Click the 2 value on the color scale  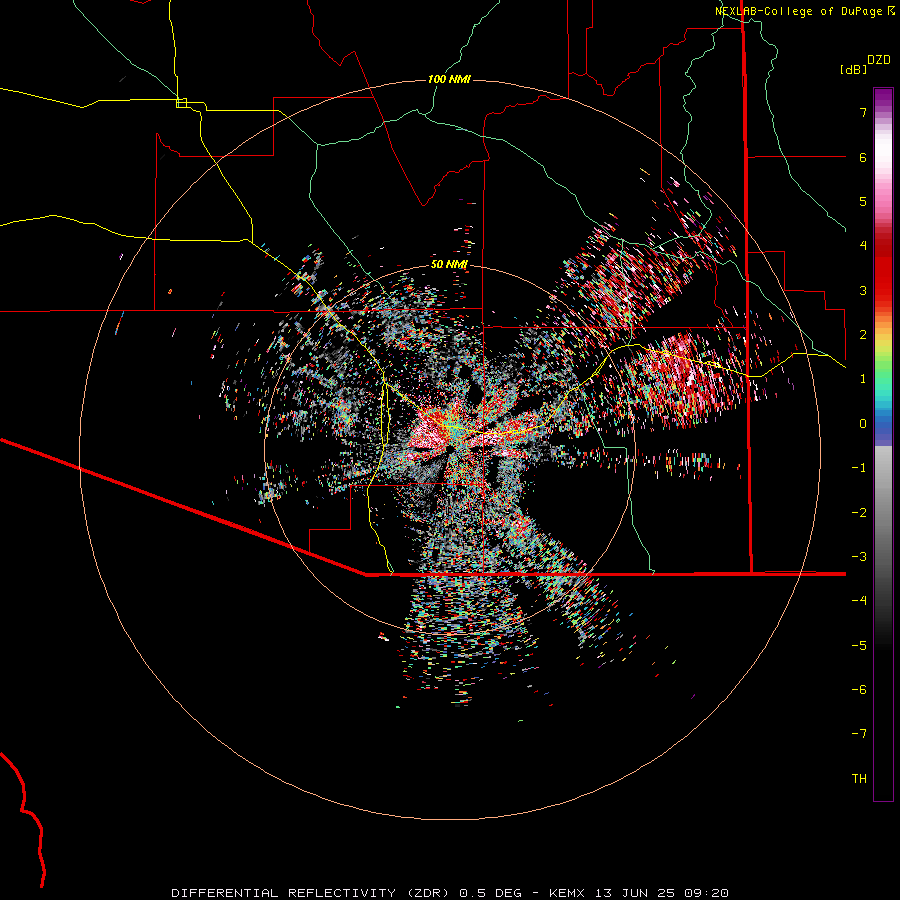pos(863,335)
